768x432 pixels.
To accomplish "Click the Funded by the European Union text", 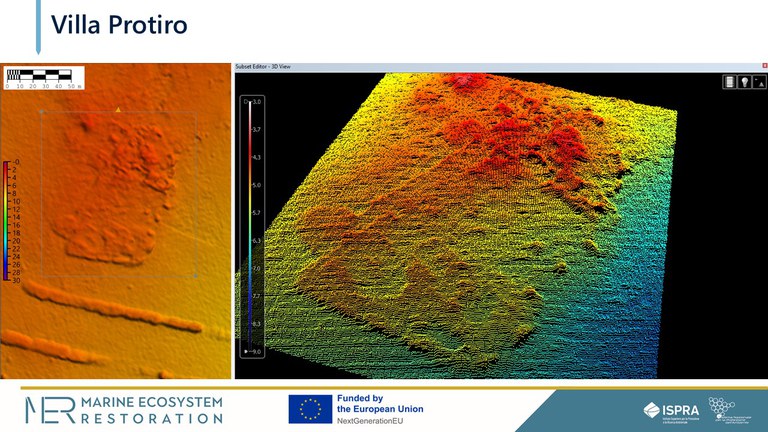I will click(x=380, y=403).
